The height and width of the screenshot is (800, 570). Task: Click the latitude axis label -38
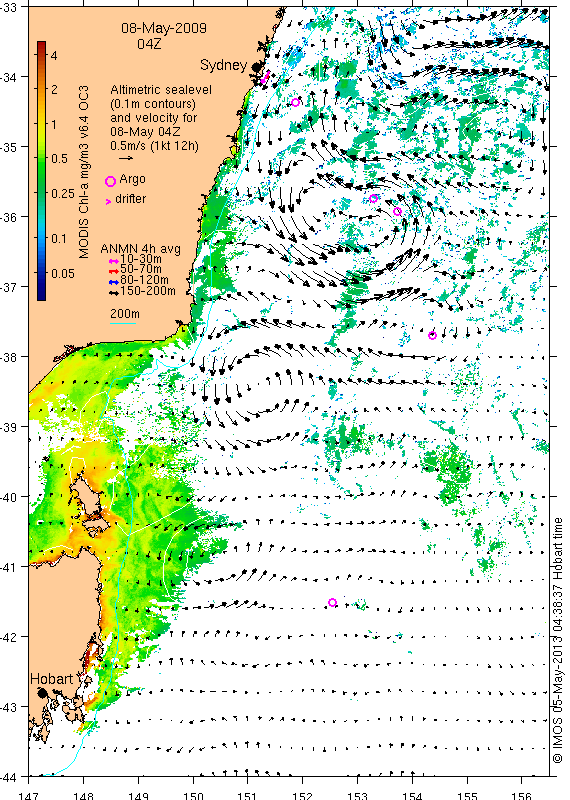pos(8,356)
